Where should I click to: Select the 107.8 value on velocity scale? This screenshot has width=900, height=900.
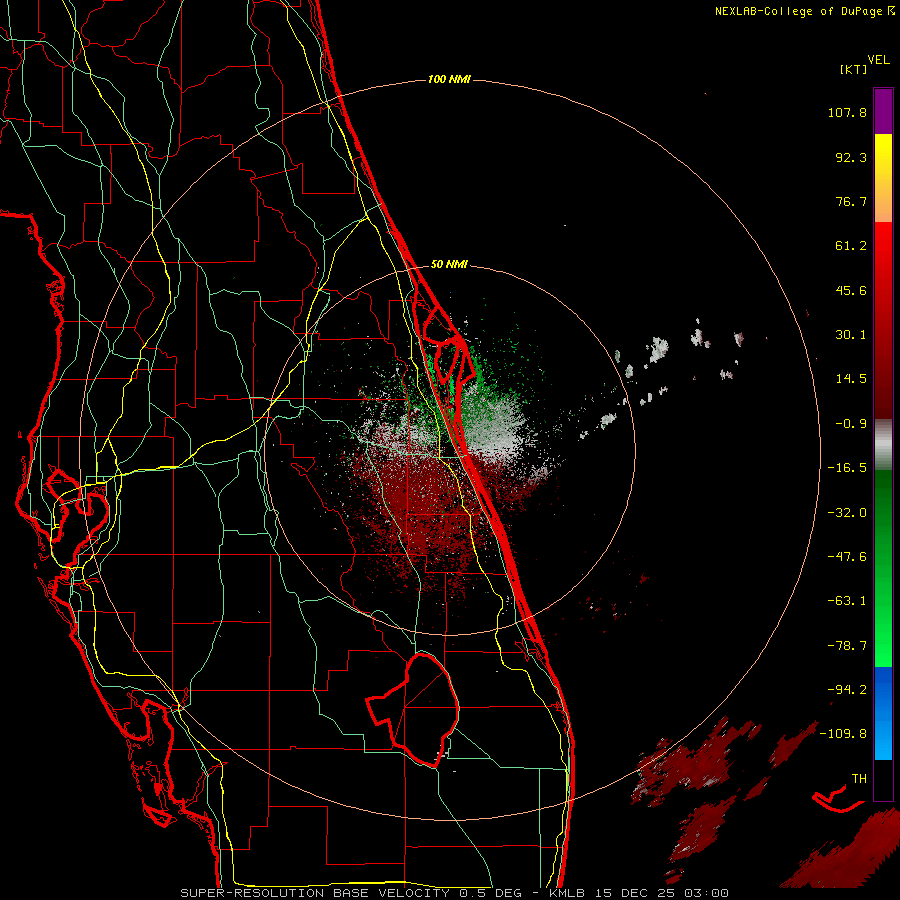(x=847, y=112)
